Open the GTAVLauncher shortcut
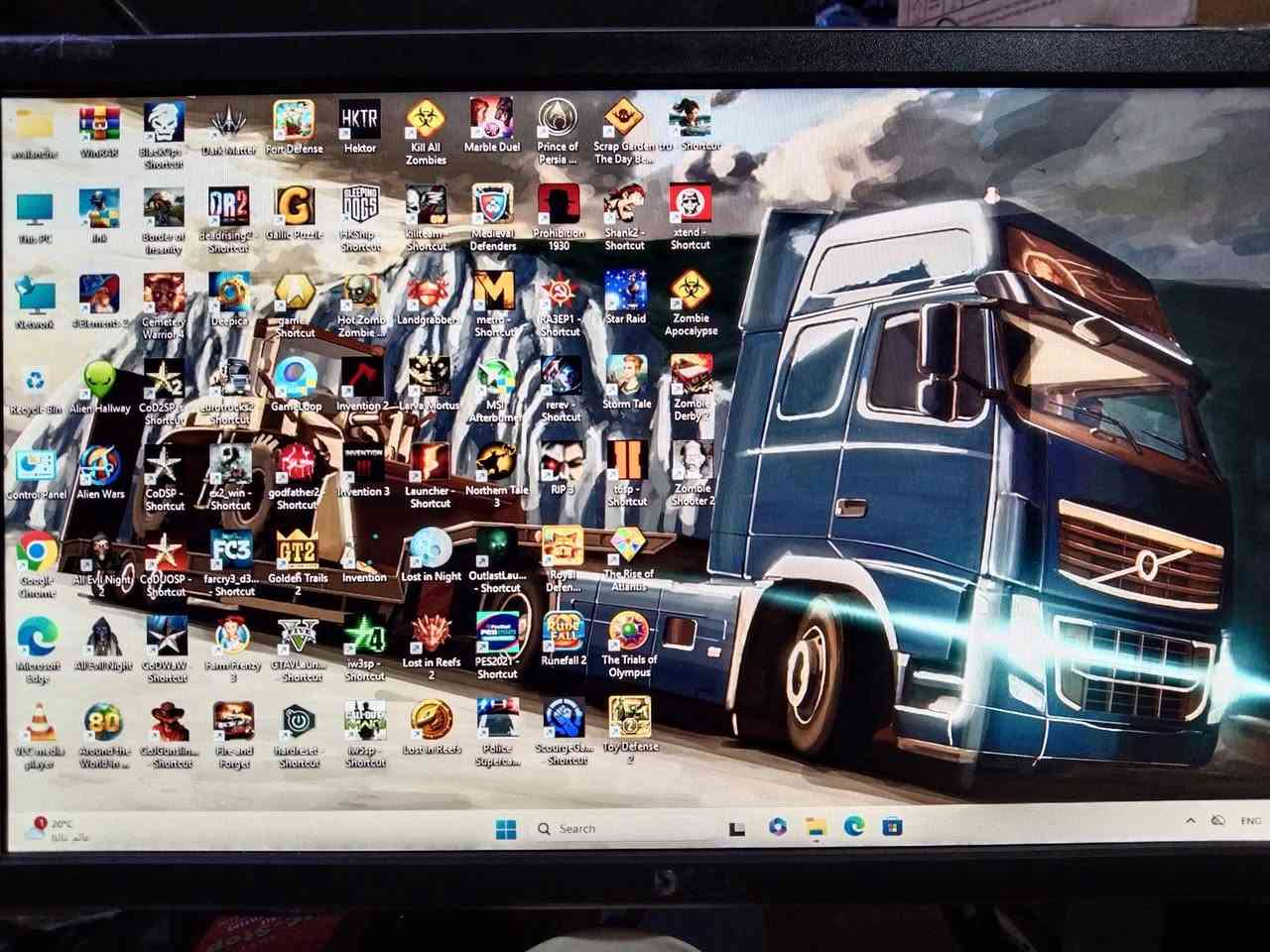 click(x=299, y=636)
